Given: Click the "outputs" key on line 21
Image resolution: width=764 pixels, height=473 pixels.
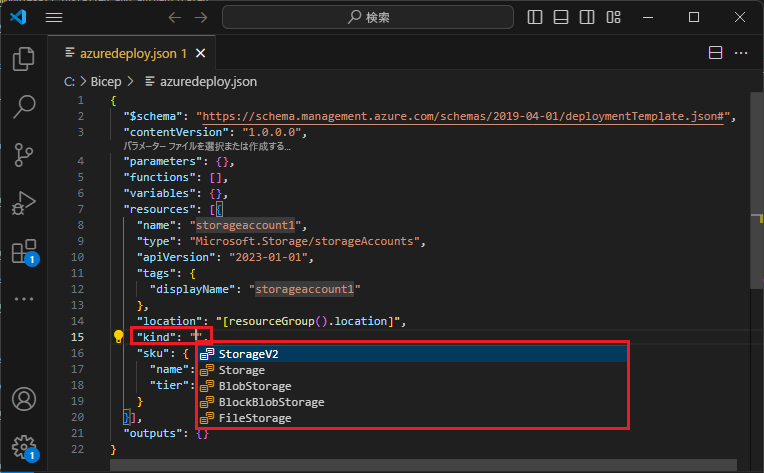Looking at the screenshot, I should coord(153,434).
